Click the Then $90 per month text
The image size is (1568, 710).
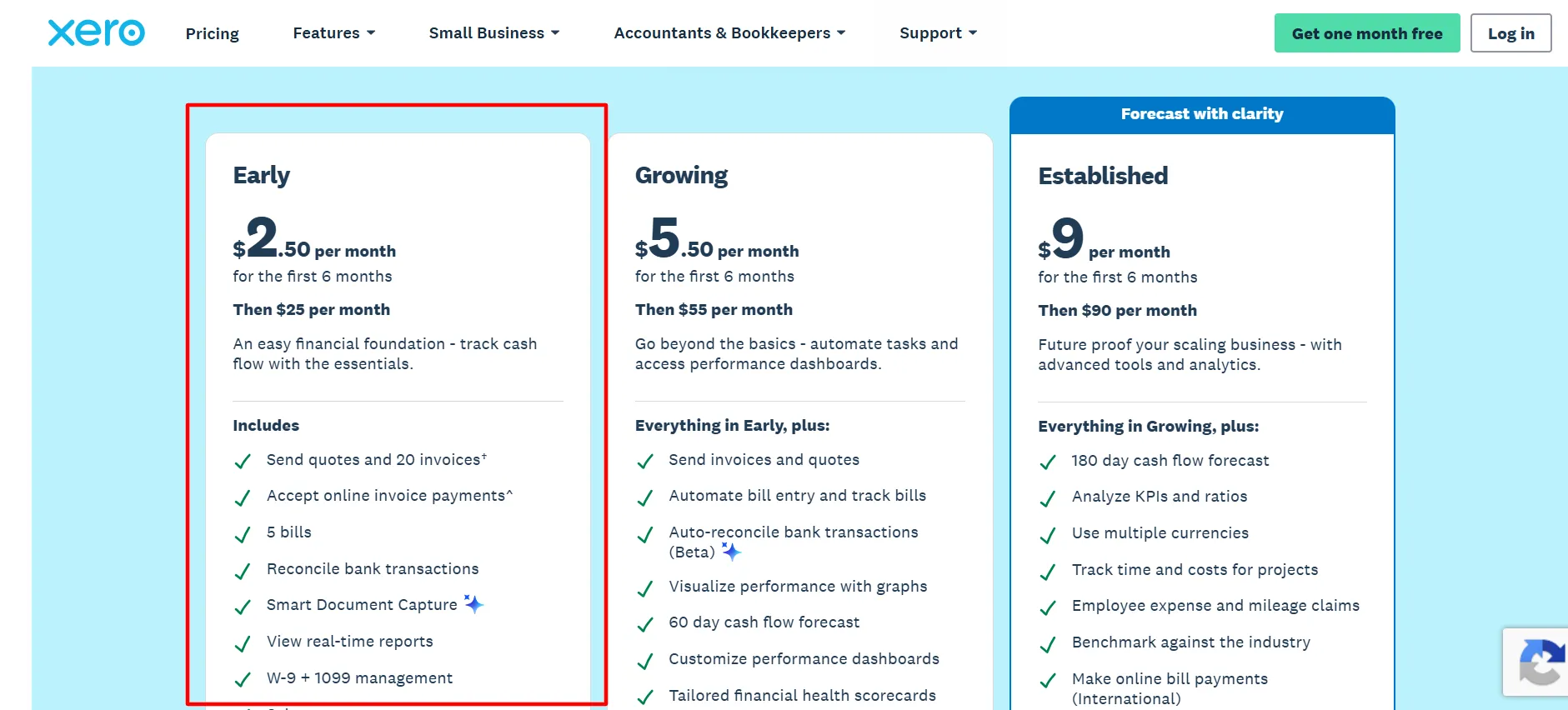[x=1117, y=310]
